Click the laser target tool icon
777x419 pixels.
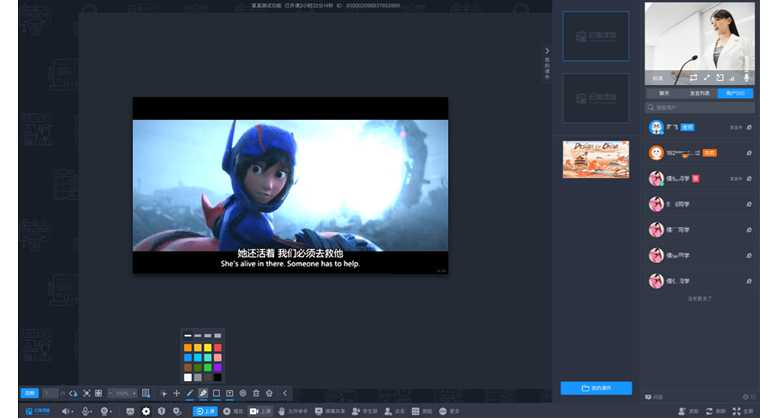pyautogui.click(x=243, y=393)
